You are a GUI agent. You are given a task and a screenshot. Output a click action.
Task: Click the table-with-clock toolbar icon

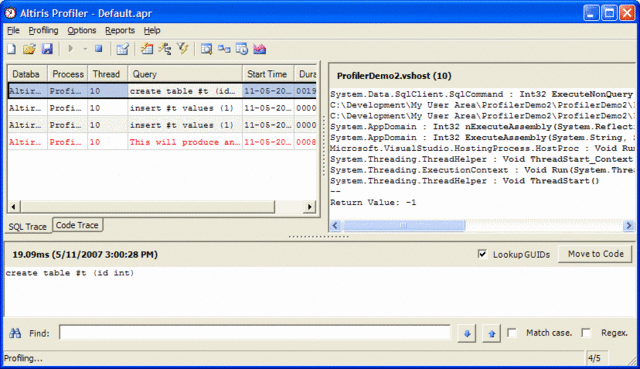click(242, 49)
